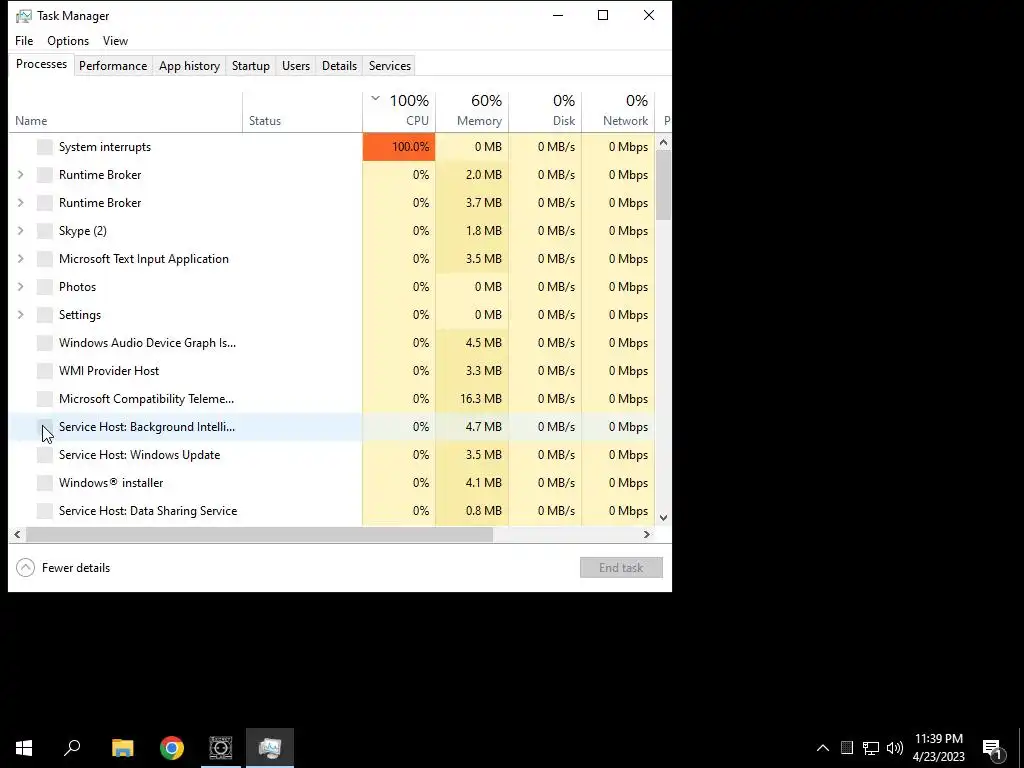Open the Windows Start menu
The image size is (1024, 768).
(24, 748)
